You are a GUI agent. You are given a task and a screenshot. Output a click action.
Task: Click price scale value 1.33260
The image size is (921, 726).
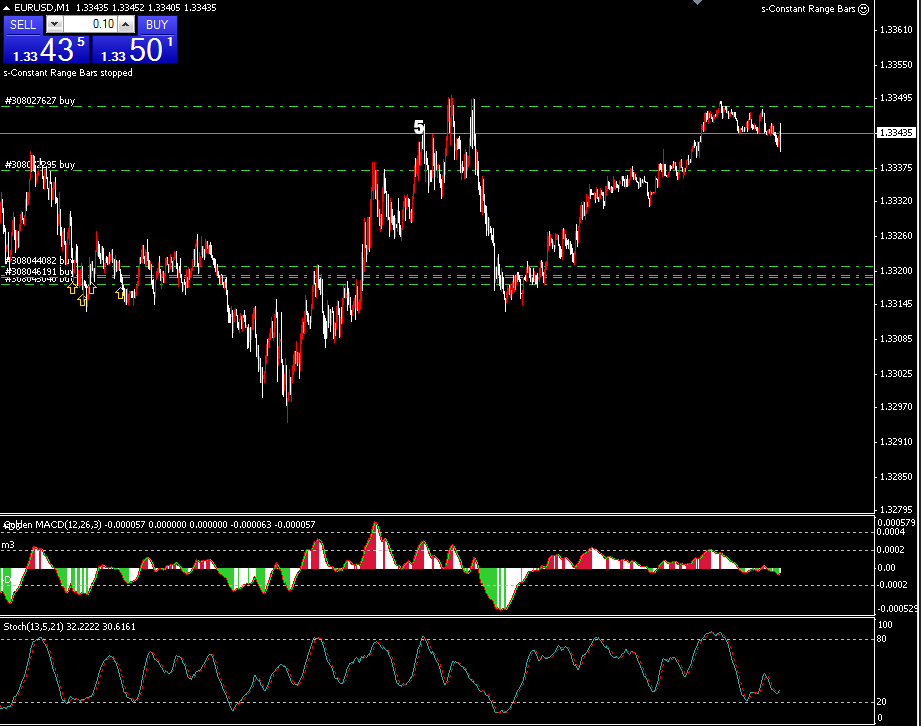pos(896,236)
